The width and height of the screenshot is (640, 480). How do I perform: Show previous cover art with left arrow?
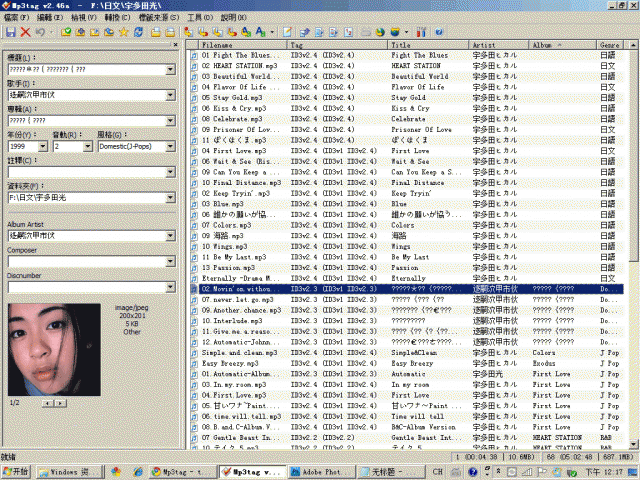pyautogui.click(x=48, y=403)
